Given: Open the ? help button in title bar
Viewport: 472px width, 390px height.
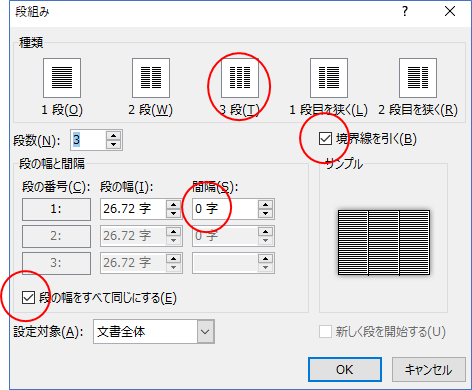Looking at the screenshot, I should tap(405, 12).
